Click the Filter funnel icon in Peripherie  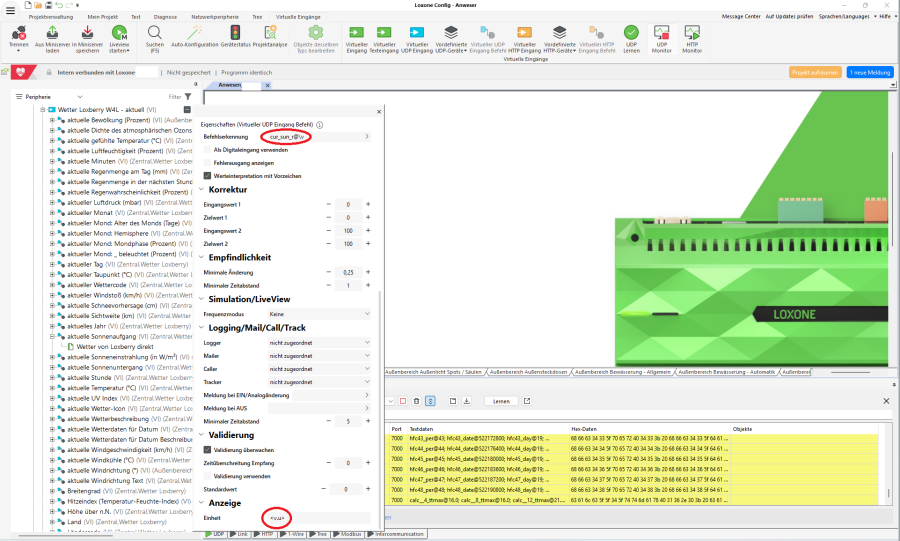click(188, 96)
